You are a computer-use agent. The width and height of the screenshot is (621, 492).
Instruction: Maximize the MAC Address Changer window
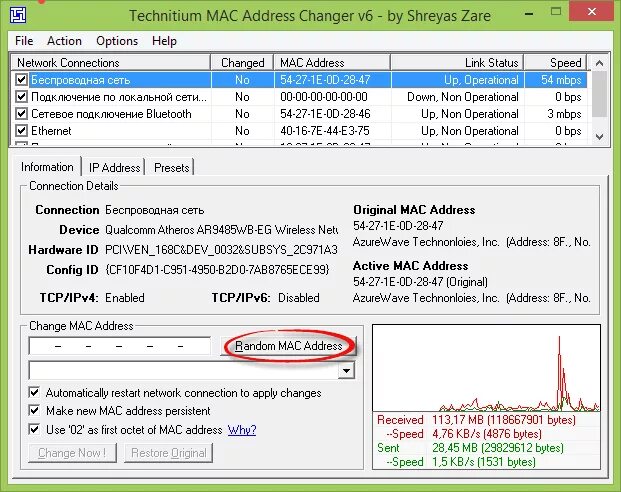tap(556, 11)
